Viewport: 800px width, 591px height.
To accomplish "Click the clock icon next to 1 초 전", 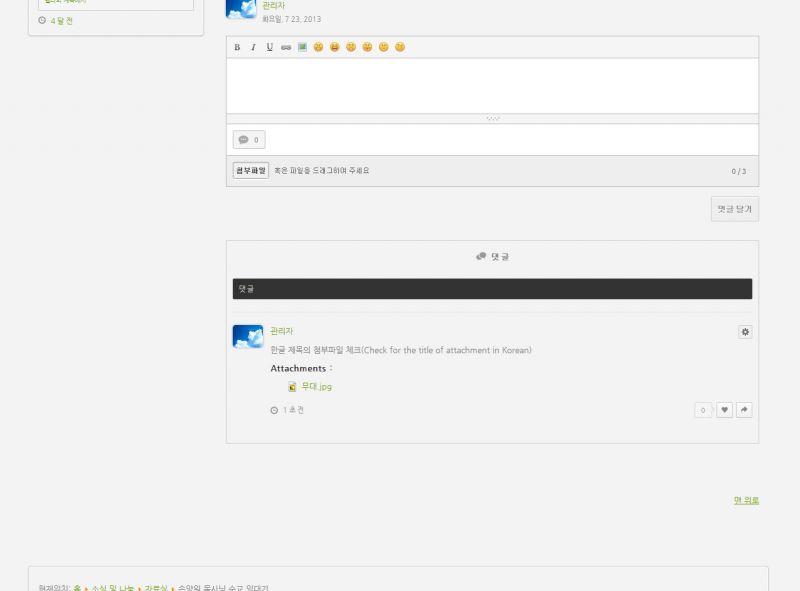I will [274, 410].
